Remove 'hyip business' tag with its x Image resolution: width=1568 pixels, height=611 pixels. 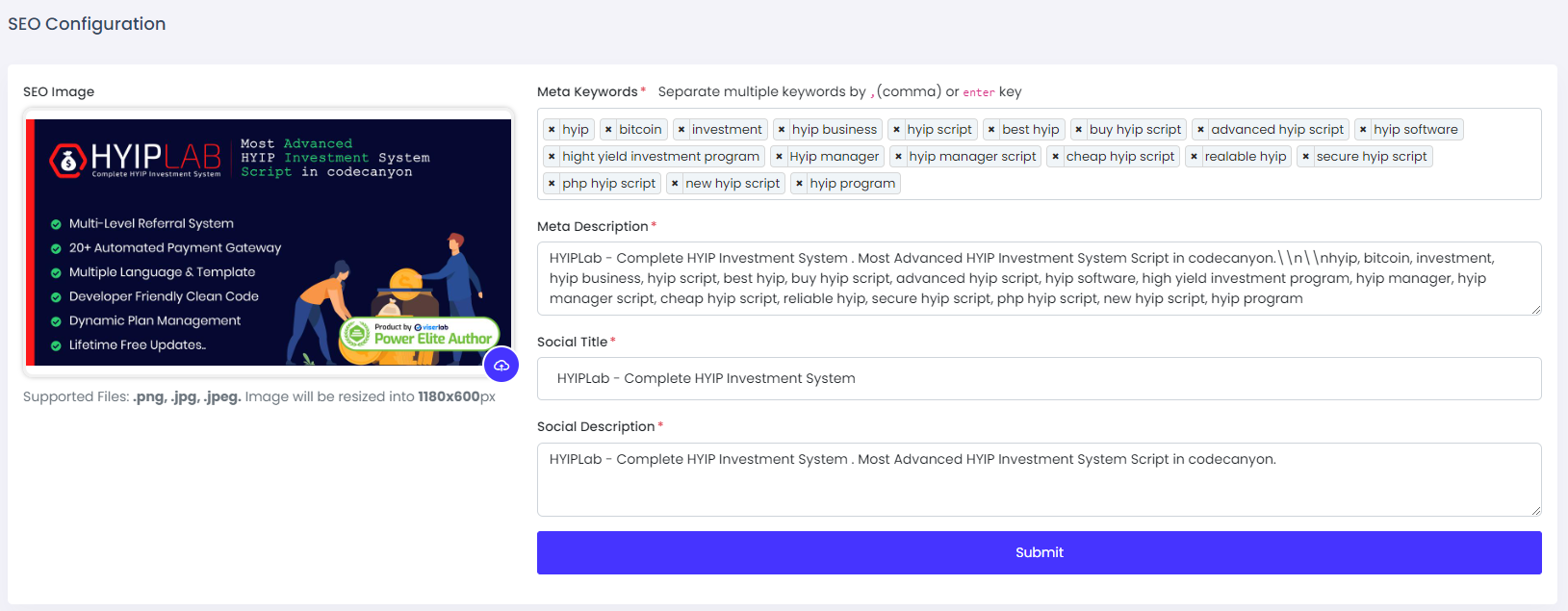(782, 130)
